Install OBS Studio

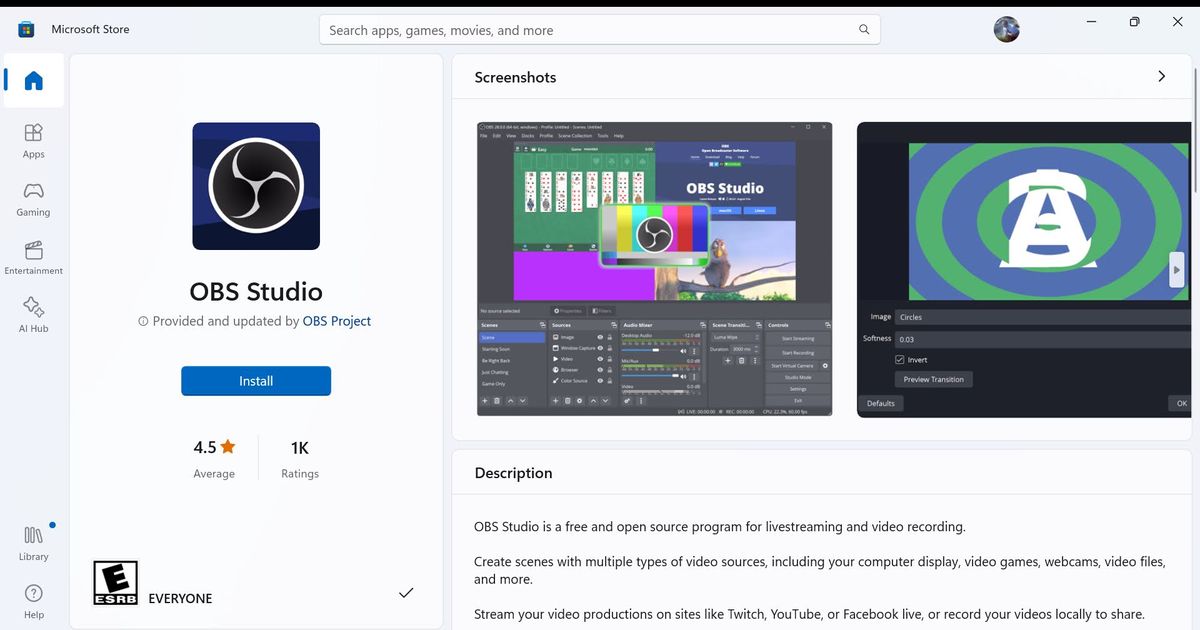click(256, 381)
